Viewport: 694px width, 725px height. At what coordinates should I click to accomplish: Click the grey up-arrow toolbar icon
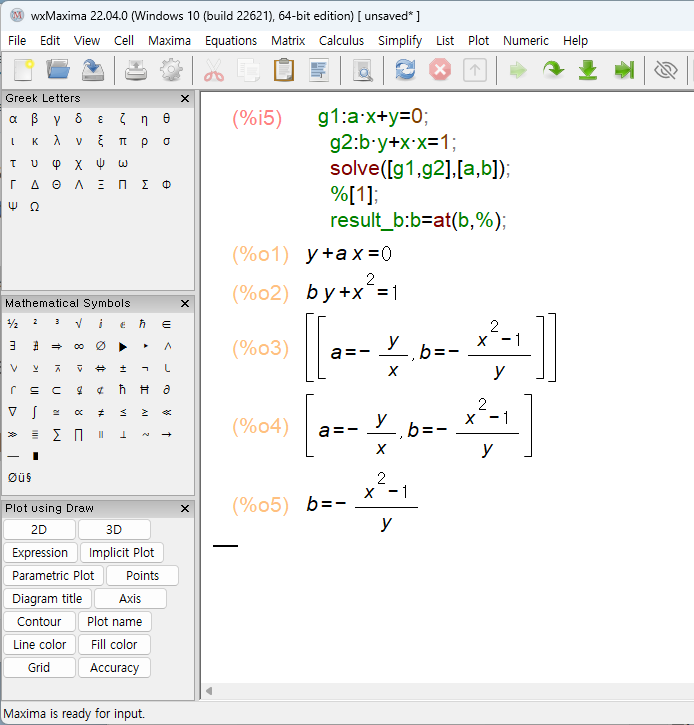pyautogui.click(x=475, y=70)
